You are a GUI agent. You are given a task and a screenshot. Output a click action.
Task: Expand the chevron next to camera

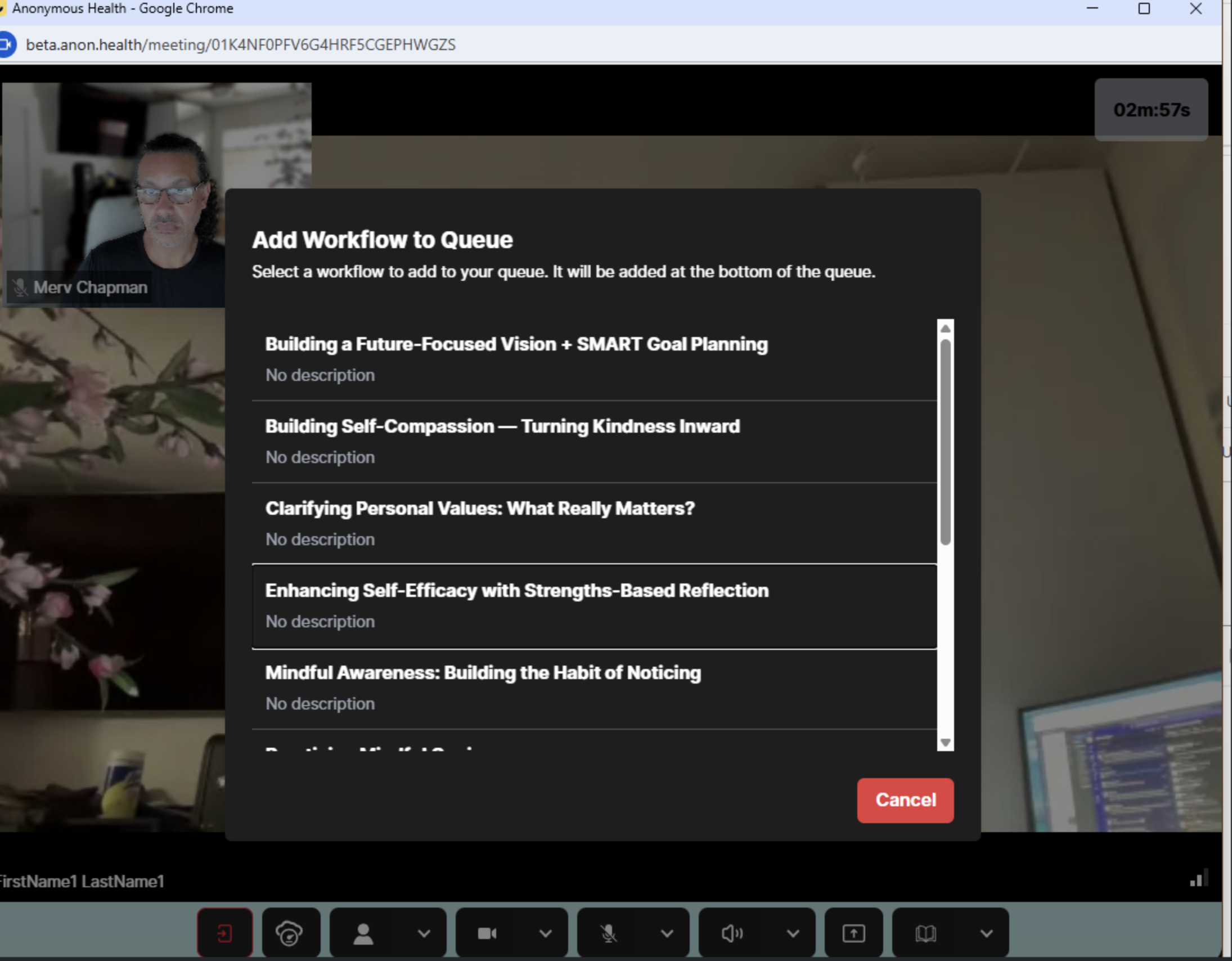[546, 933]
